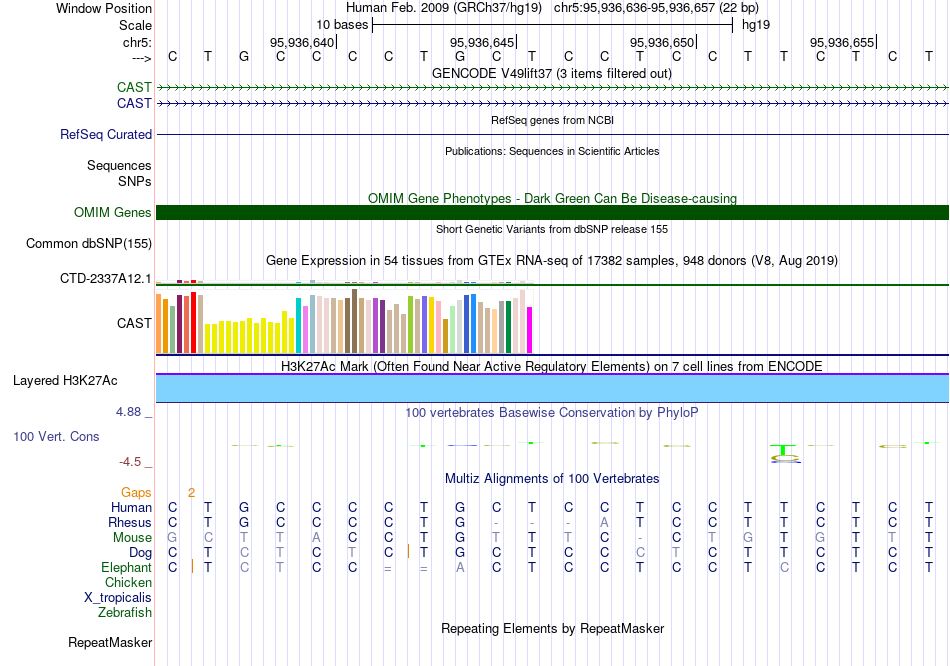Screen dimensions: 950x666
Task: Click the Zebrafish species label
Action: coord(125,612)
